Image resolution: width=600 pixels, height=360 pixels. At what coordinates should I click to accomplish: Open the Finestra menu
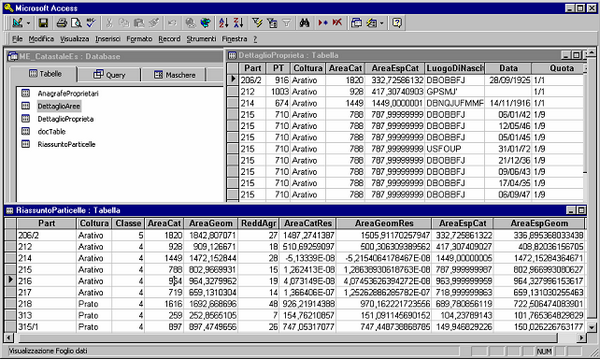[235, 39]
